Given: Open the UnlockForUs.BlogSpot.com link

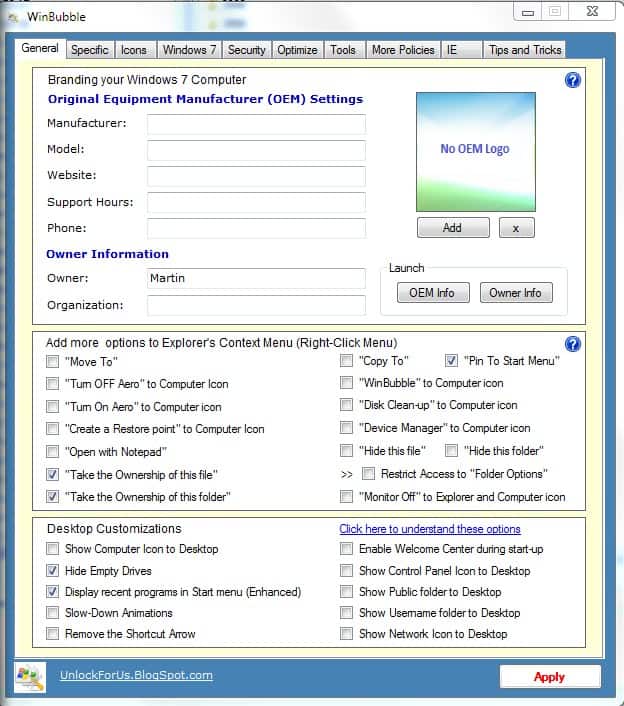Looking at the screenshot, I should [x=136, y=675].
